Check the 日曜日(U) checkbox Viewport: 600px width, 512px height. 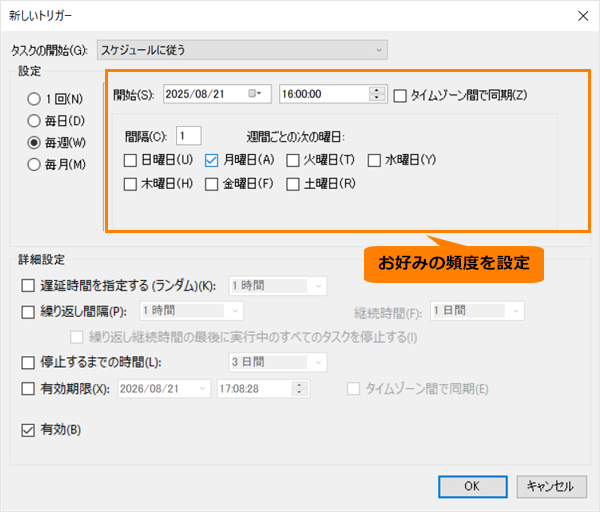pos(130,160)
